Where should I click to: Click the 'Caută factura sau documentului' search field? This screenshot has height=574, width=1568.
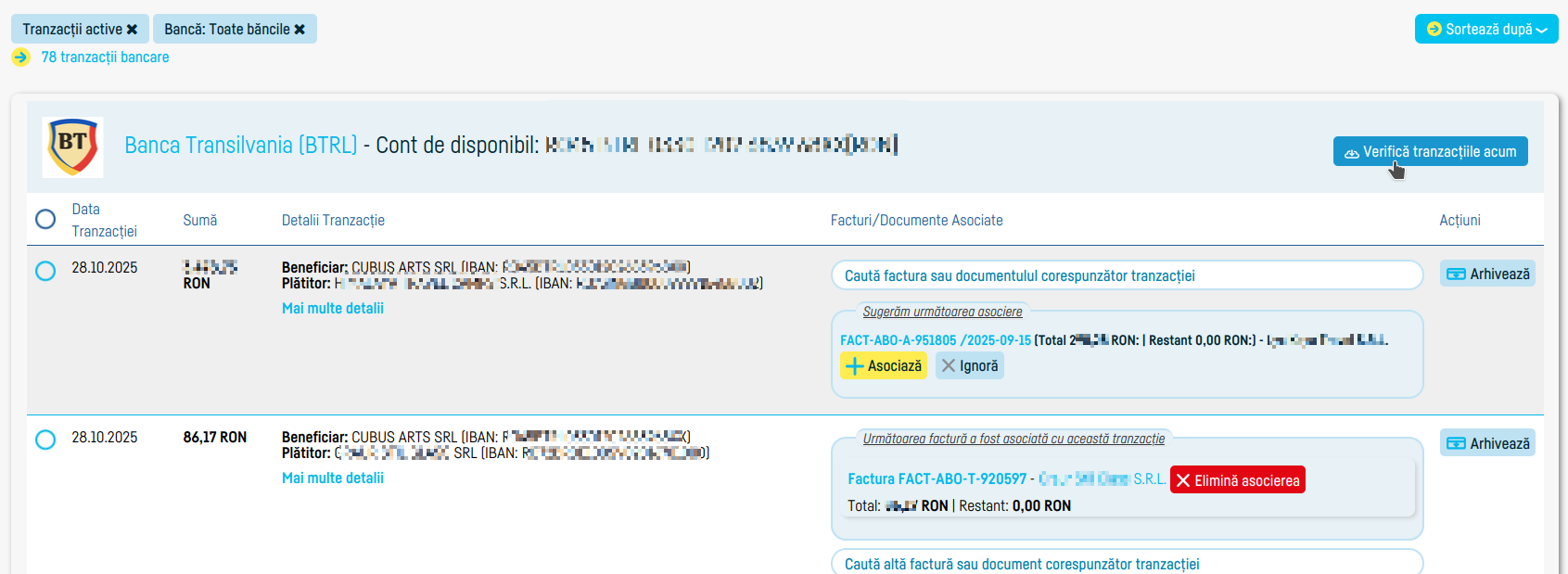point(1126,275)
